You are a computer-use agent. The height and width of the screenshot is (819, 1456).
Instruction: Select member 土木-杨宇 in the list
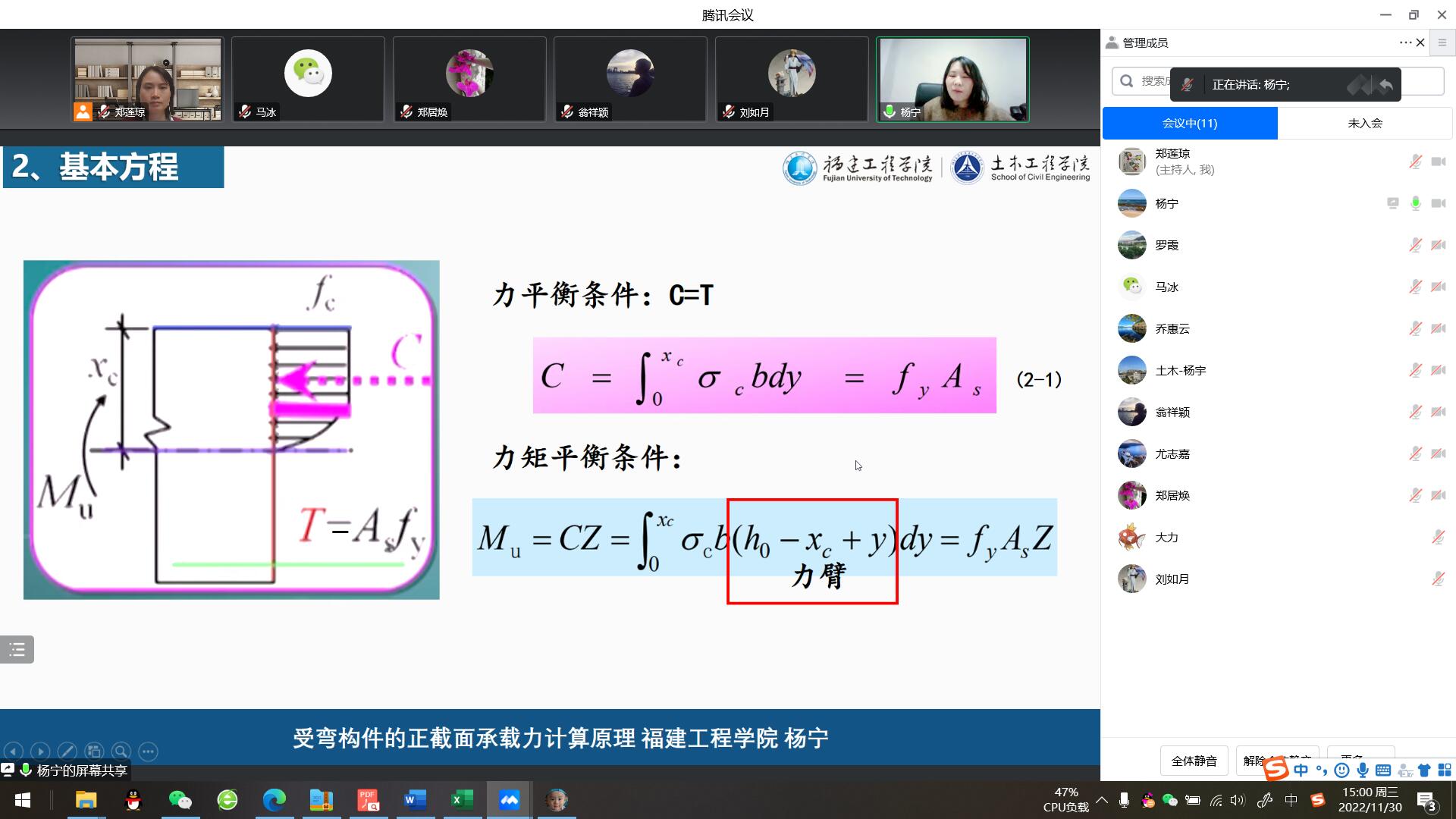coord(1278,370)
